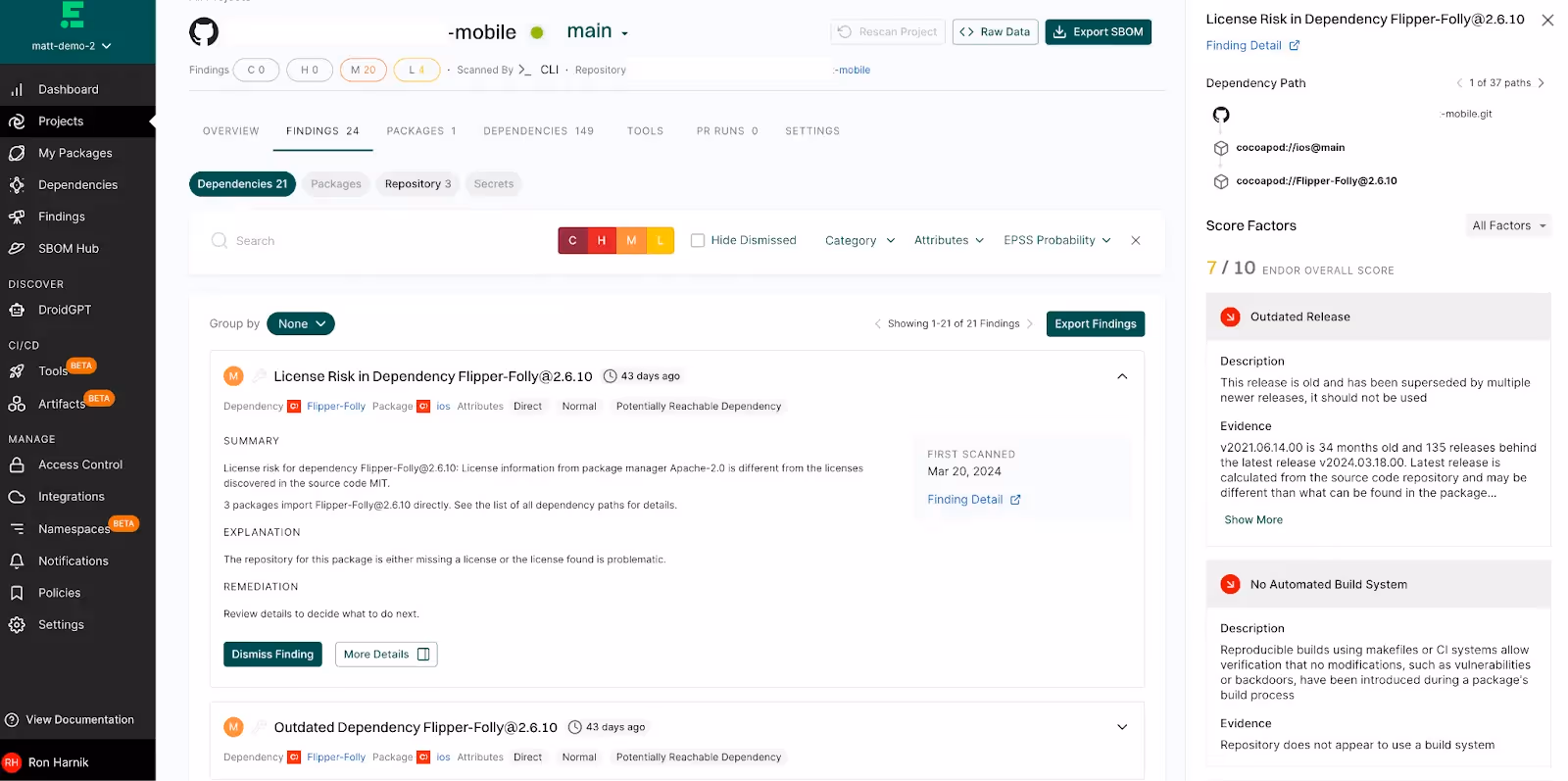Switch to the project Settings tab
The height and width of the screenshot is (781, 1568).
812,131
